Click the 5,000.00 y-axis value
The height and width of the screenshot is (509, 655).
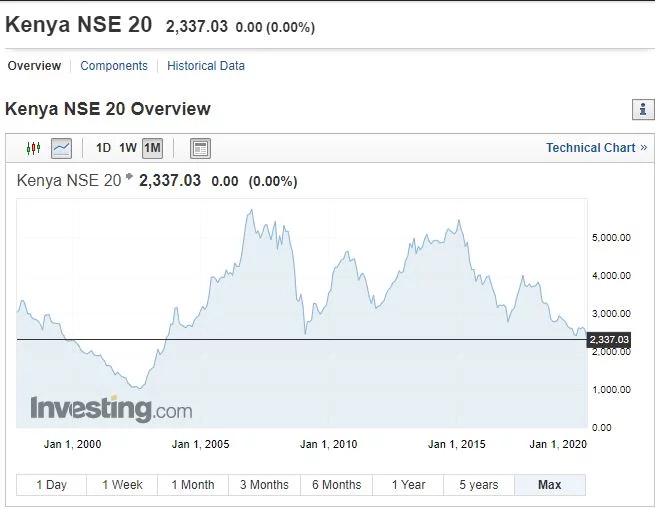611,238
